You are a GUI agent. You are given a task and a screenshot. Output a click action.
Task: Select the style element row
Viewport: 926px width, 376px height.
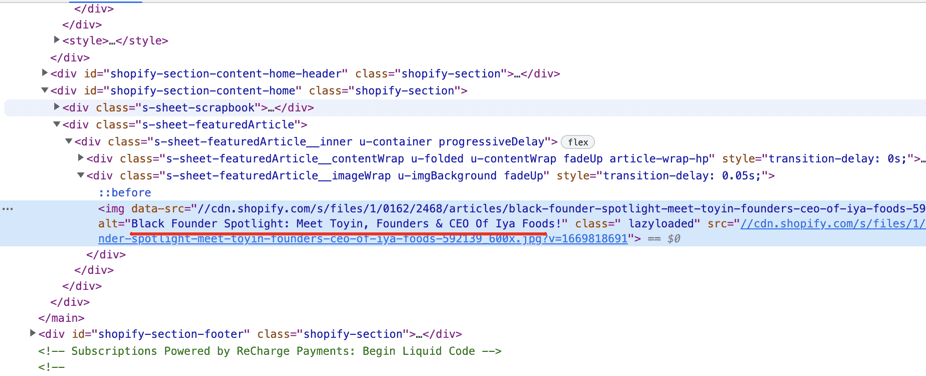tap(115, 41)
